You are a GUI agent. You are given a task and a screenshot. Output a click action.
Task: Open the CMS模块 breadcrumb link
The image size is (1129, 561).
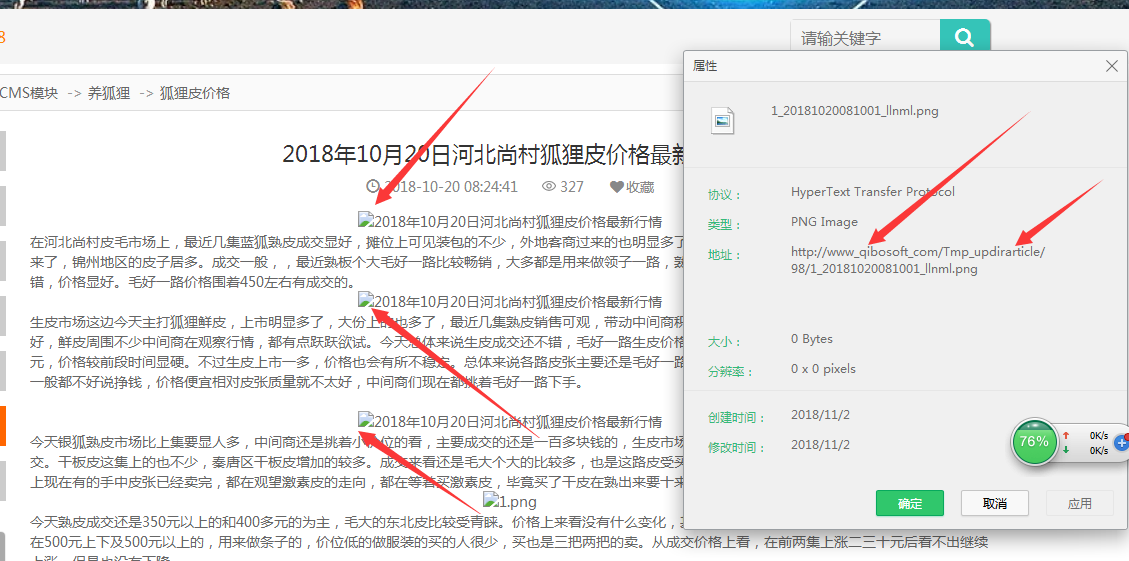tap(29, 93)
